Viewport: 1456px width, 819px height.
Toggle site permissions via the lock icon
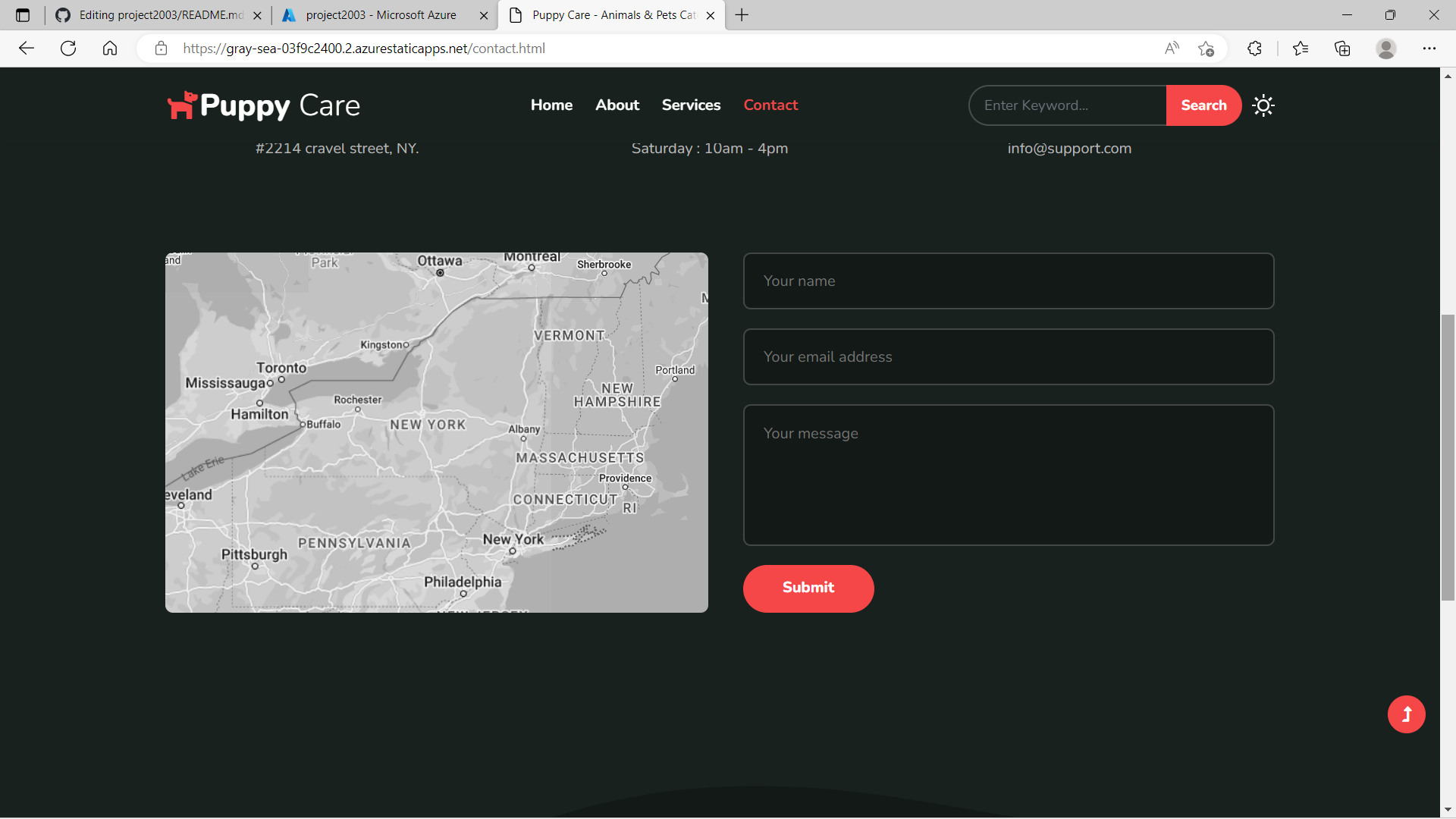(161, 48)
